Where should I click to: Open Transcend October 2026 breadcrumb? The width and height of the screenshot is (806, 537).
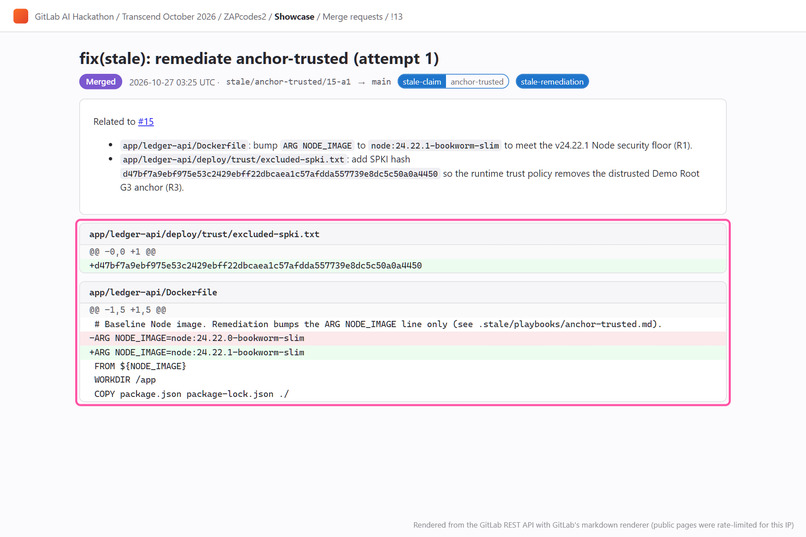(x=169, y=16)
